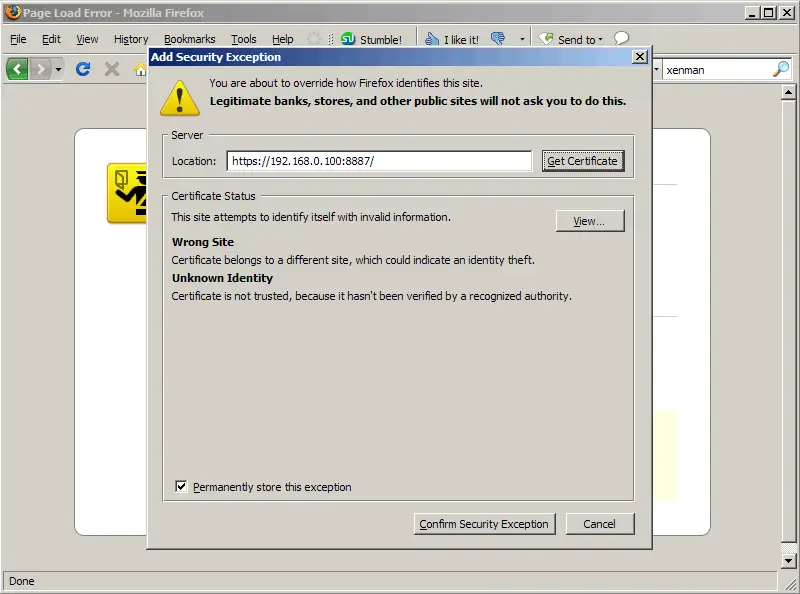Screen dimensions: 800x594
Task: Click into the xenman search field
Action: point(717,70)
